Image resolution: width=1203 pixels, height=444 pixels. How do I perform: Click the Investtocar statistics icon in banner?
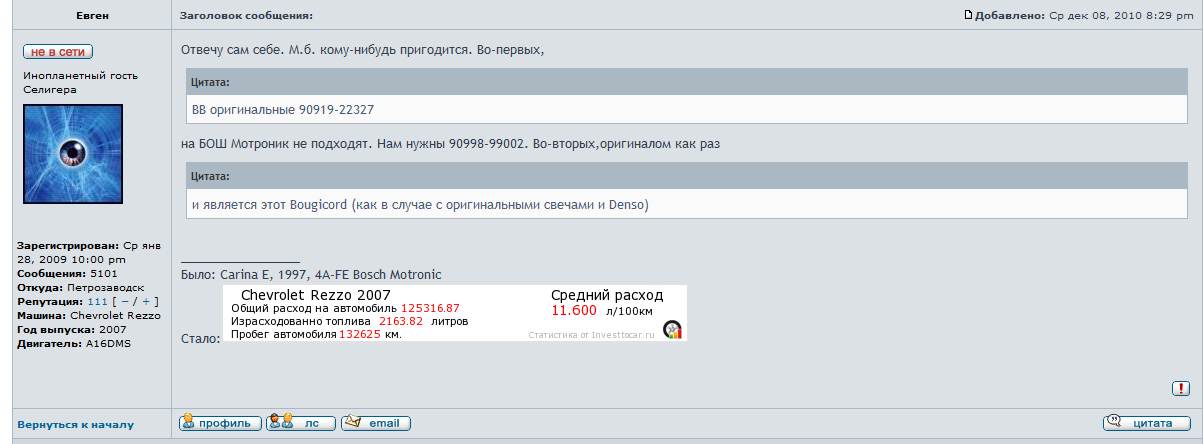[672, 329]
